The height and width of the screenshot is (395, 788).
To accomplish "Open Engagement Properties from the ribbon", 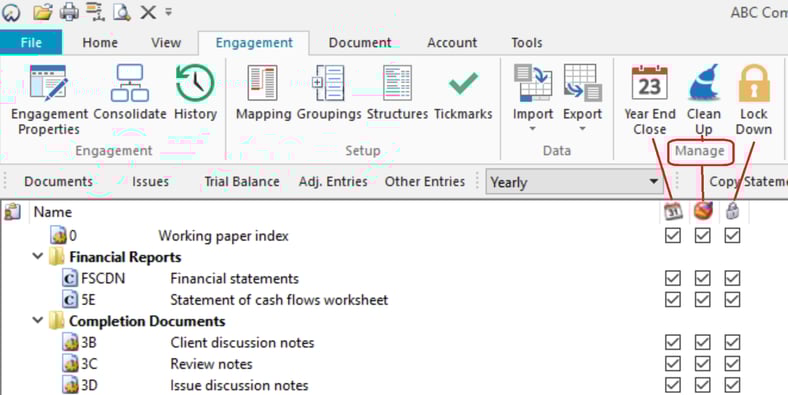I will pyautogui.click(x=49, y=100).
